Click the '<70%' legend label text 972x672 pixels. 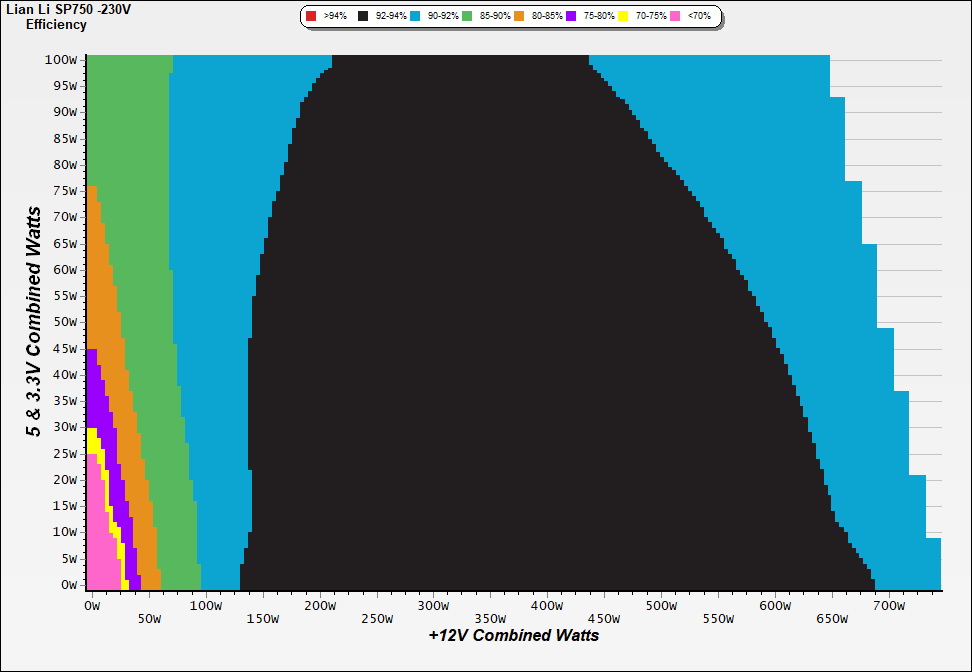[696, 17]
